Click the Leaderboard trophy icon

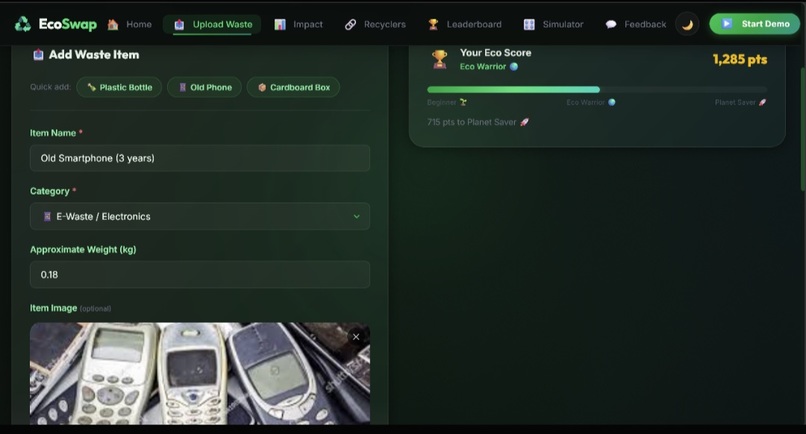[x=433, y=24]
